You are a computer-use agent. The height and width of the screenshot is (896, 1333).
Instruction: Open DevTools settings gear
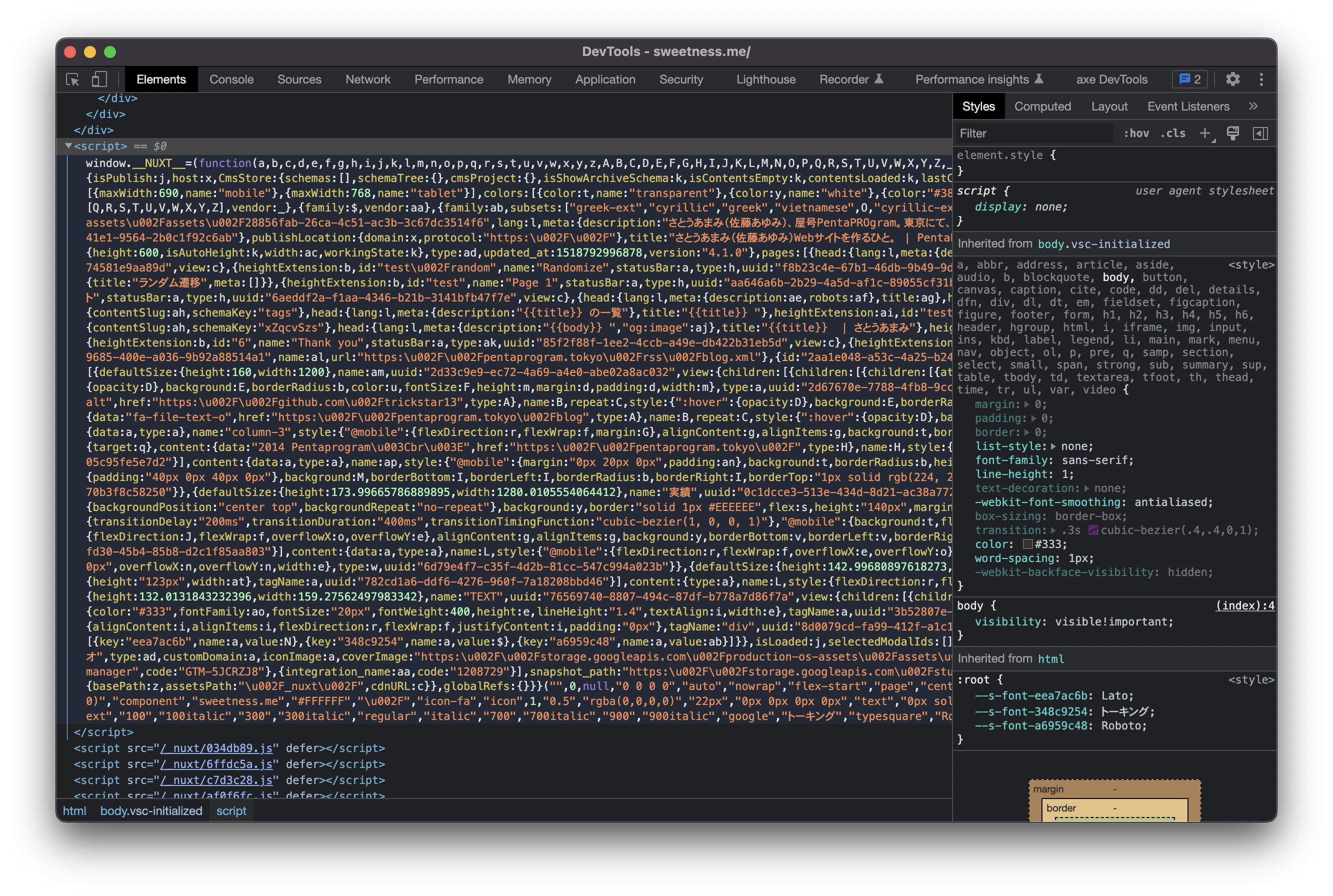click(x=1232, y=79)
